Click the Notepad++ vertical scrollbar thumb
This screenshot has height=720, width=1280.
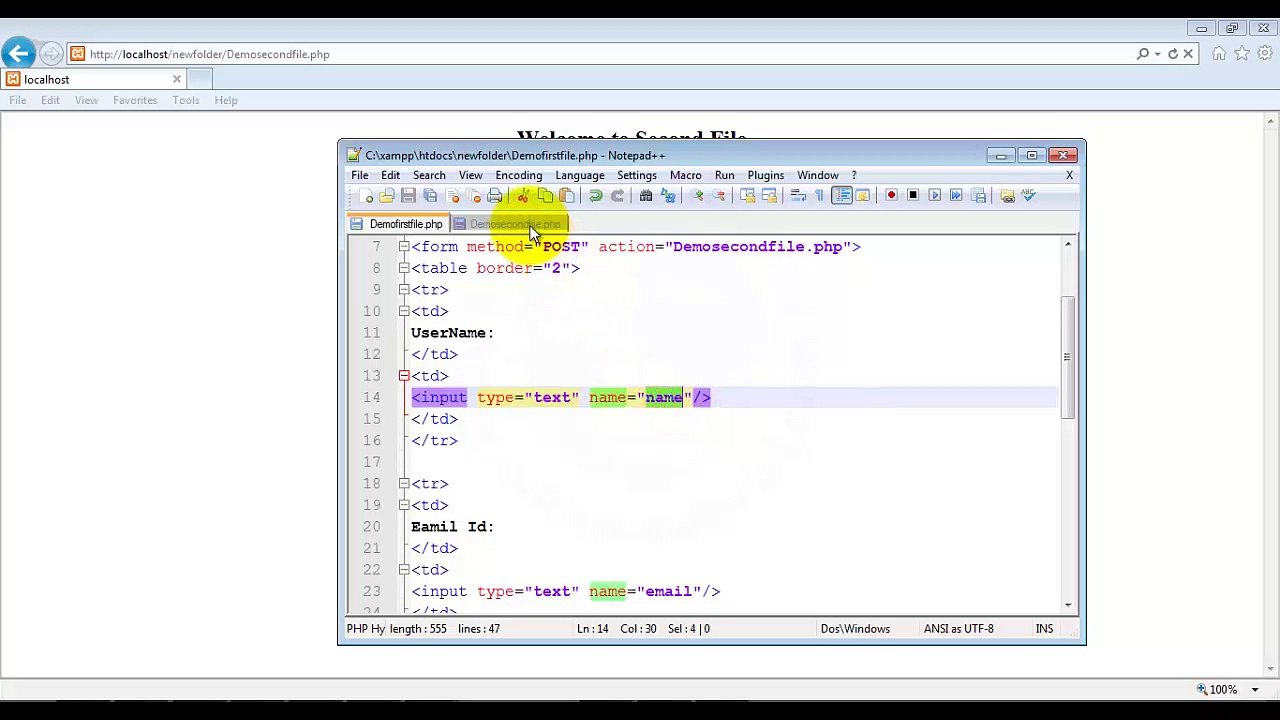point(1068,357)
